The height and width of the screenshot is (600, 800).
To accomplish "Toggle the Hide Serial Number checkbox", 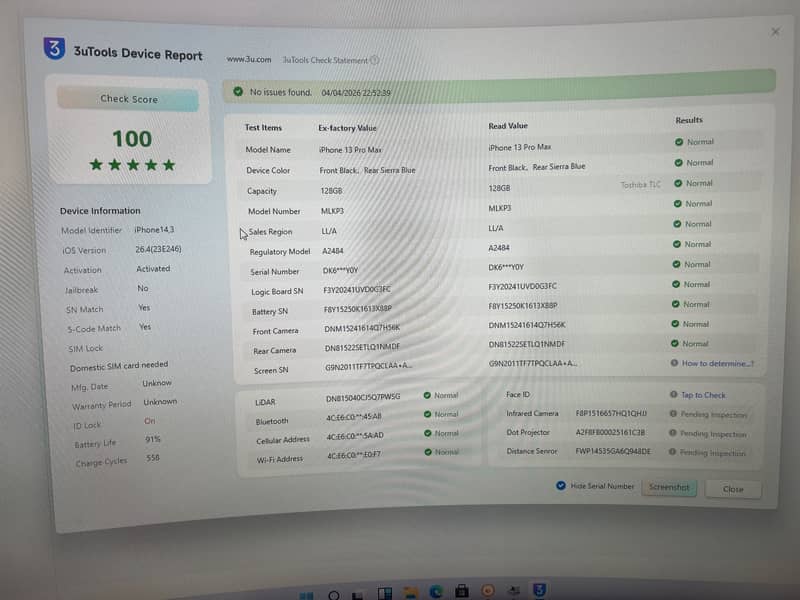I will coord(561,485).
